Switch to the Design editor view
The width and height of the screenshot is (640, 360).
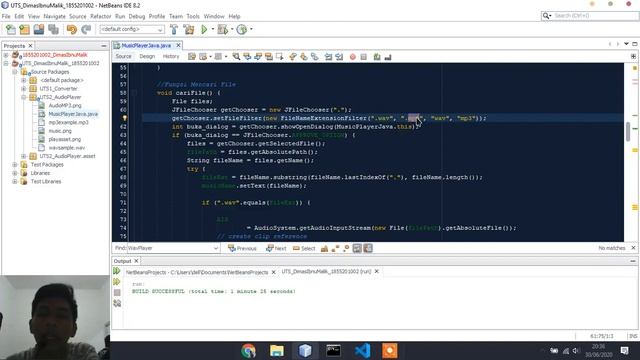[147, 56]
